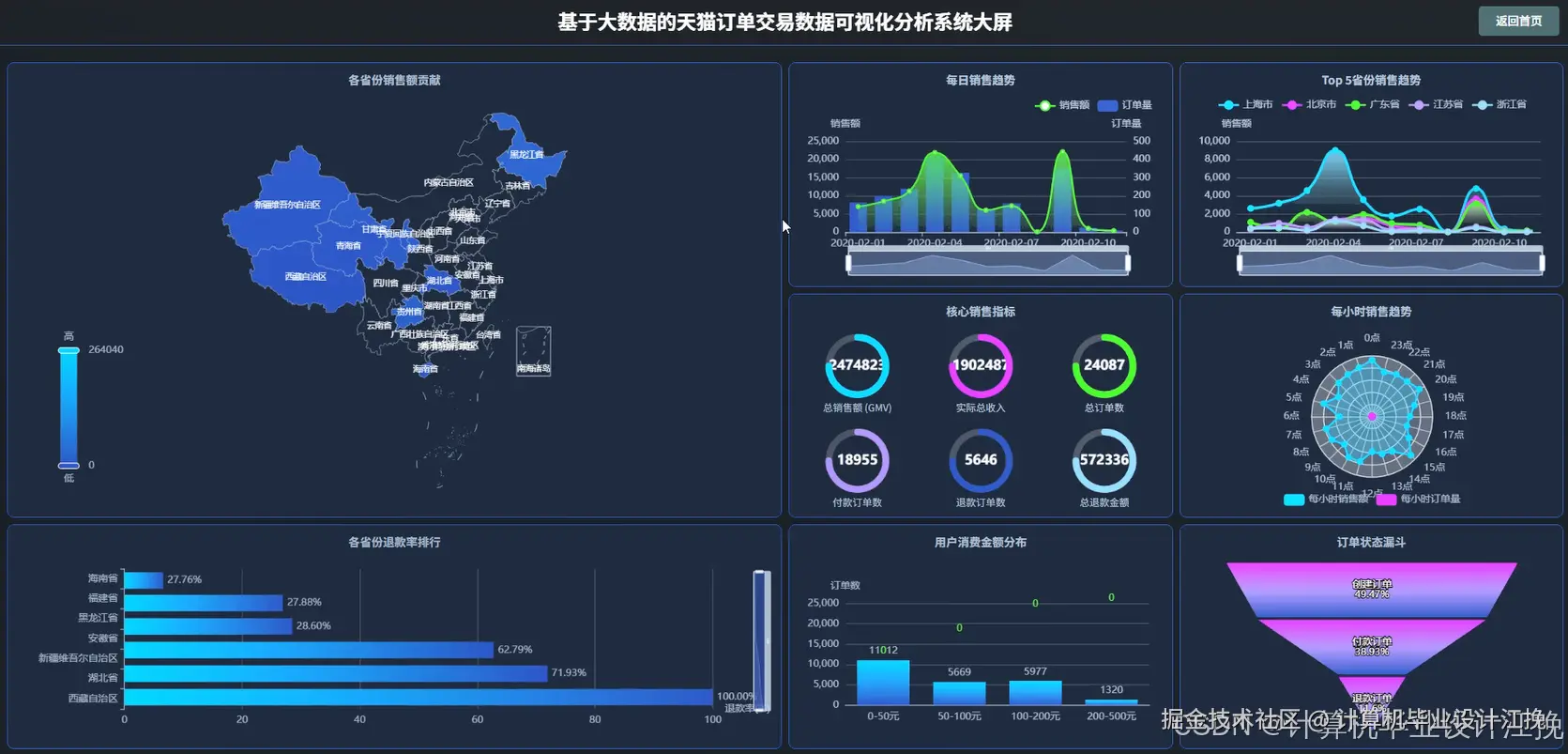Viewport: 1568px width, 754px height.
Task: Click the 50-100元 bar
Action: pos(959,693)
